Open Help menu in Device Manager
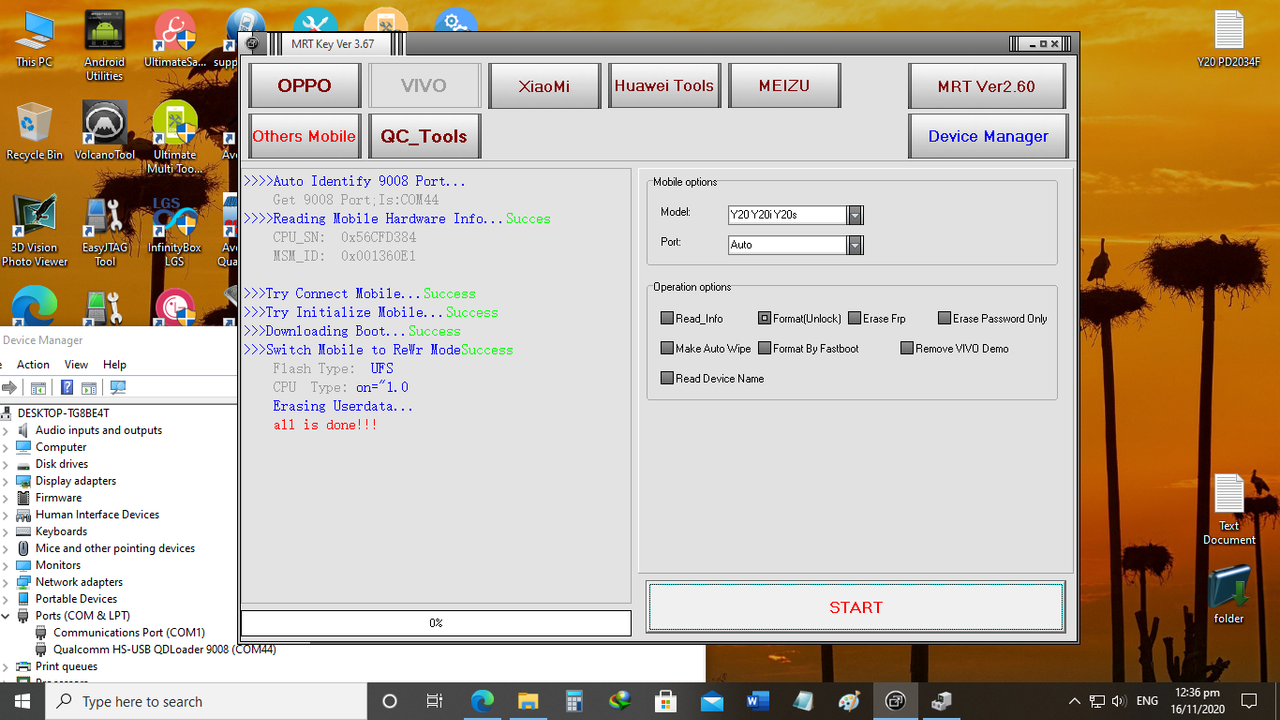Viewport: 1280px width, 720px height. coord(114,365)
